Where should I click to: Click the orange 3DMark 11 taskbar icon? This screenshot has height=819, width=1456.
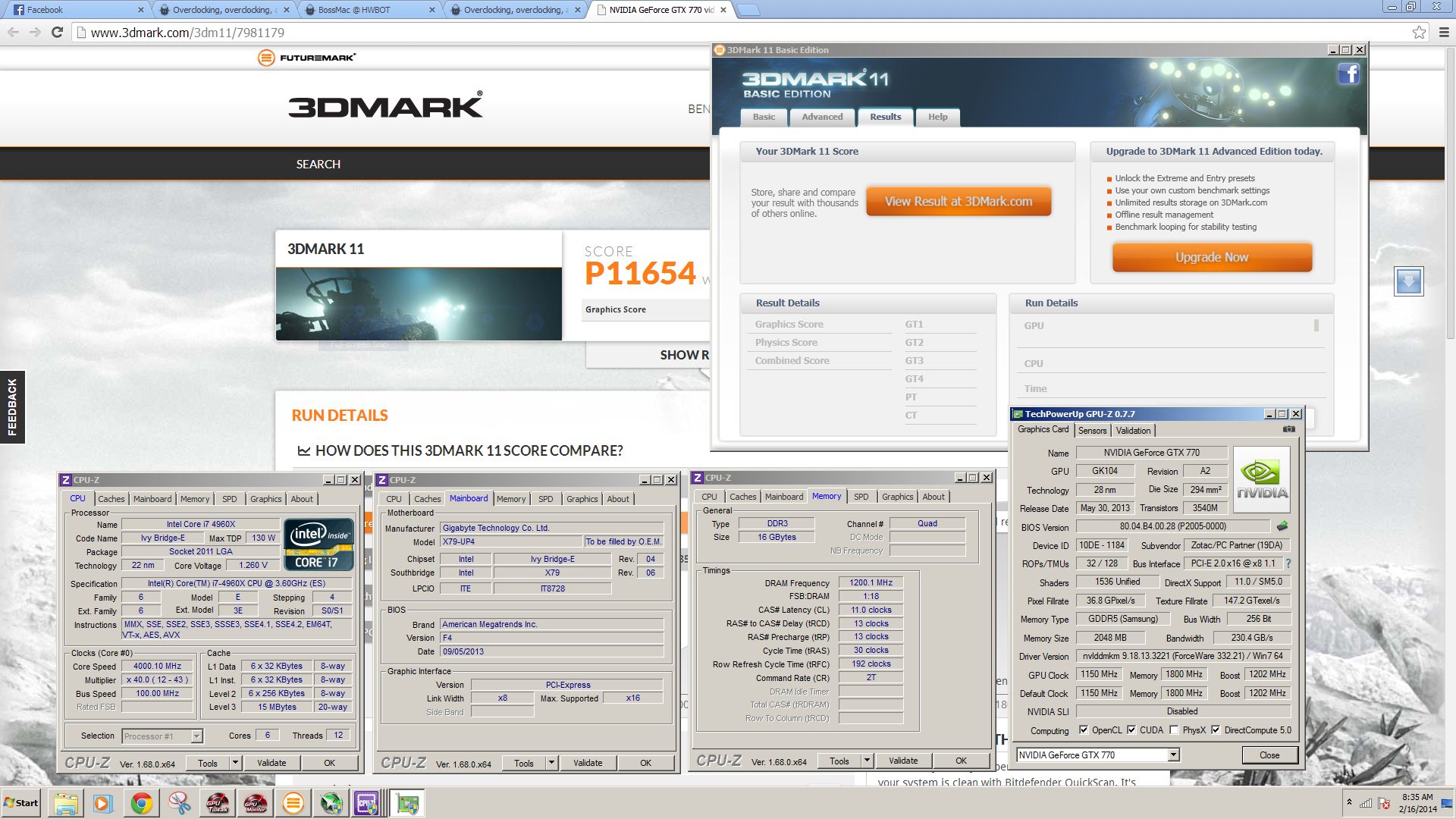pyautogui.click(x=293, y=804)
